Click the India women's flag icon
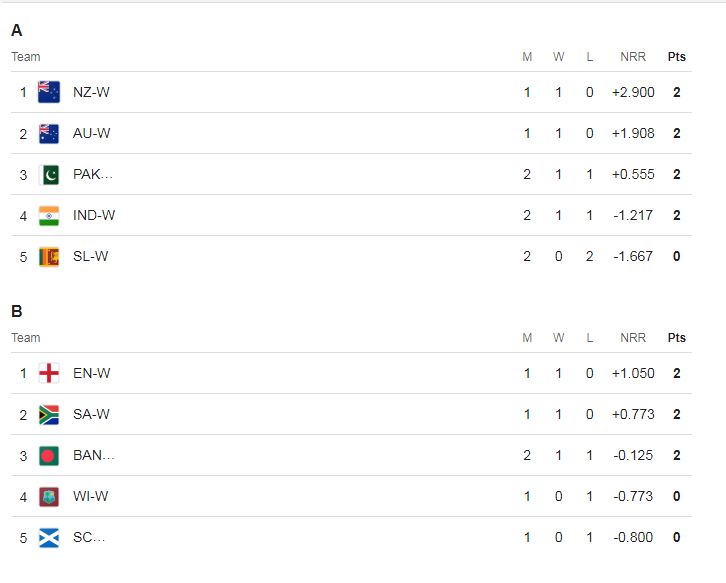The image size is (726, 583). pyautogui.click(x=49, y=216)
